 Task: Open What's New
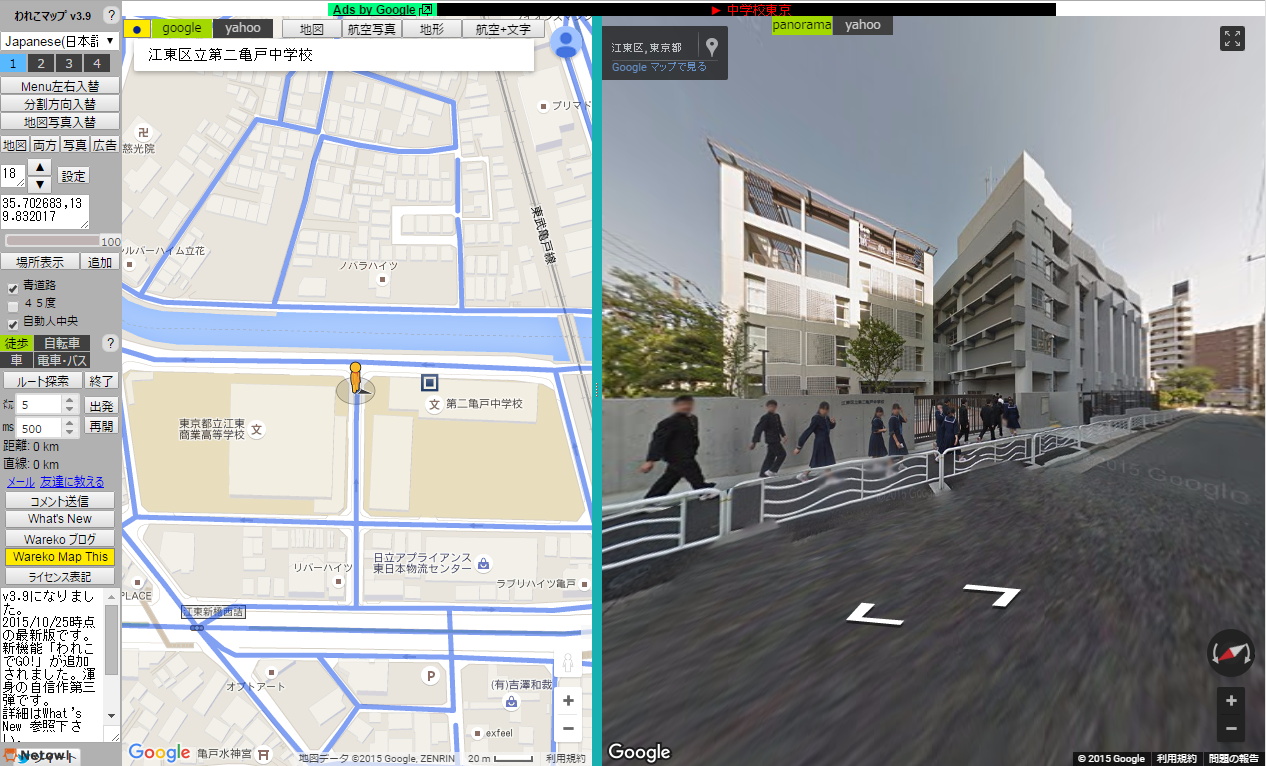pos(60,519)
